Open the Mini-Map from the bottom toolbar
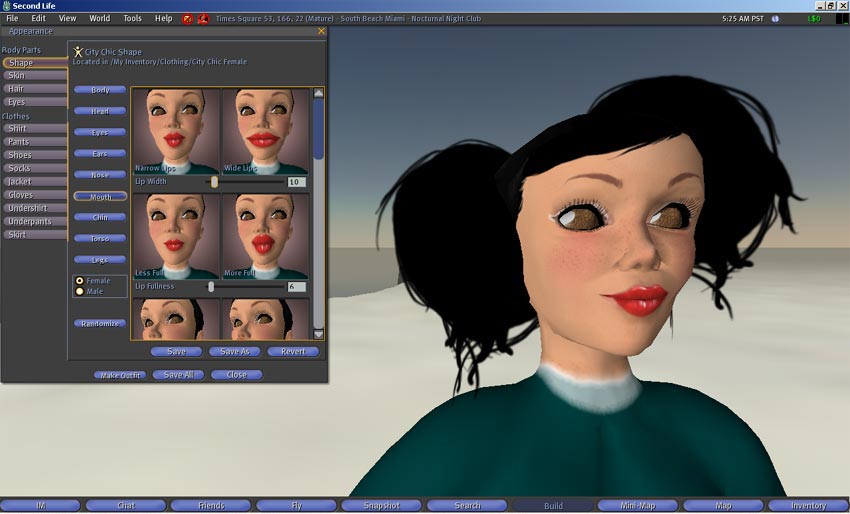850x514 pixels. tap(636, 506)
